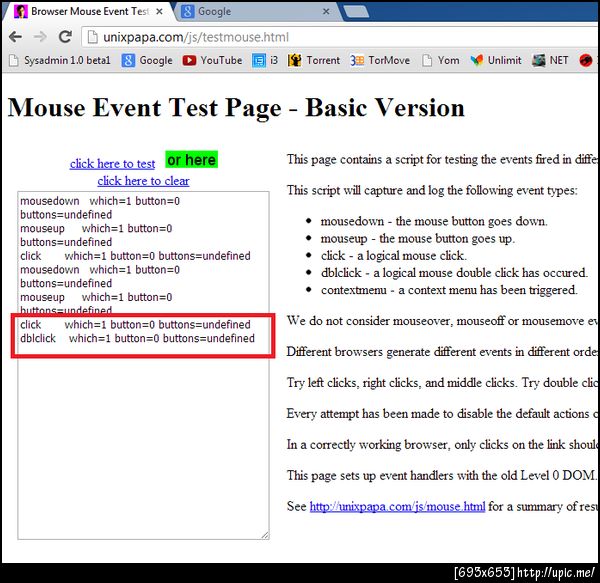Screen dimensions: 600x583
Task: Click the 'mousedown - the mouse button goes down' bullet
Action: [434, 221]
